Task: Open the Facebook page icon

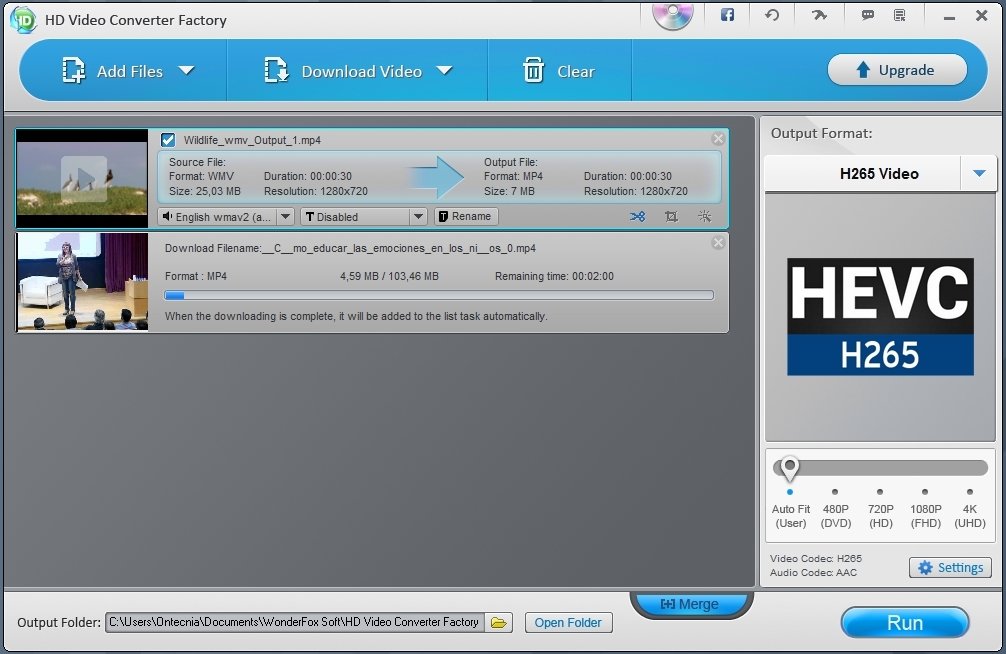Action: click(x=727, y=15)
